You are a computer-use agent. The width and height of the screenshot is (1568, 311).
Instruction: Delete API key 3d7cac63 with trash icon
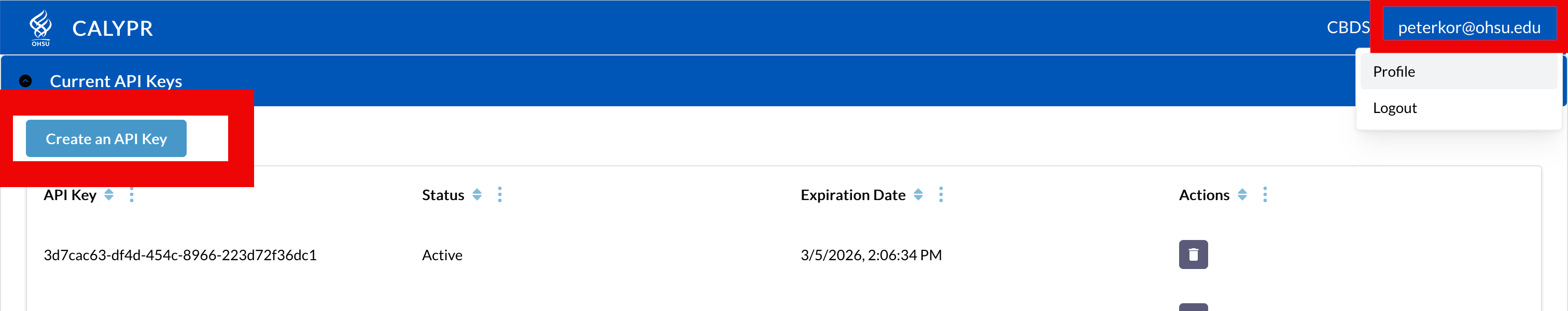1193,255
